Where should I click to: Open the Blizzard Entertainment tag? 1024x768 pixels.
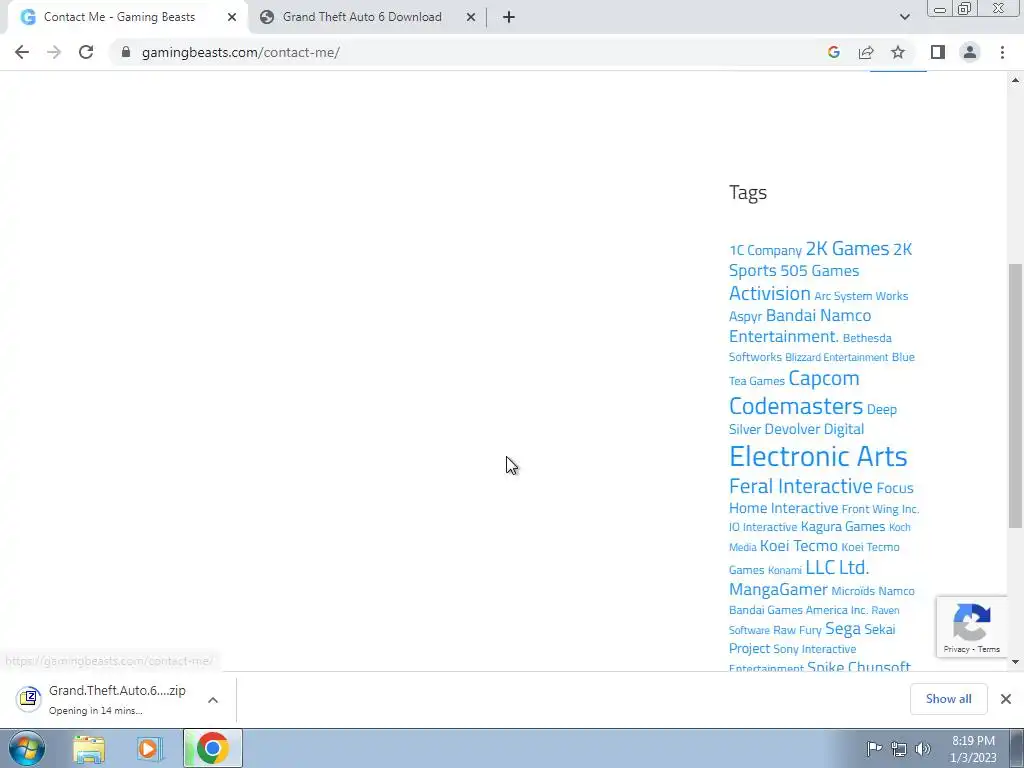coord(836,357)
